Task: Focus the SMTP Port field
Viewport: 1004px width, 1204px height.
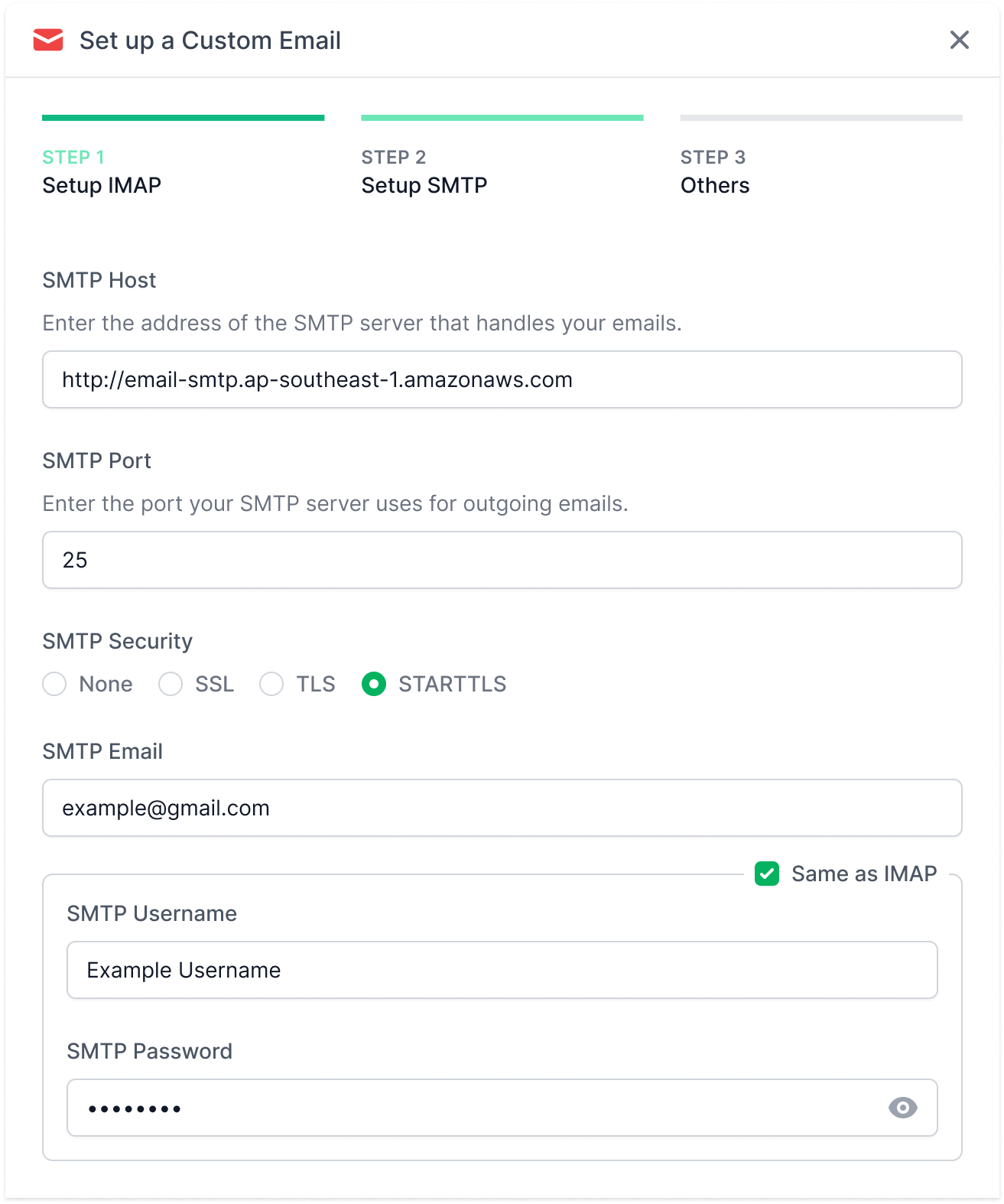Action: point(502,560)
